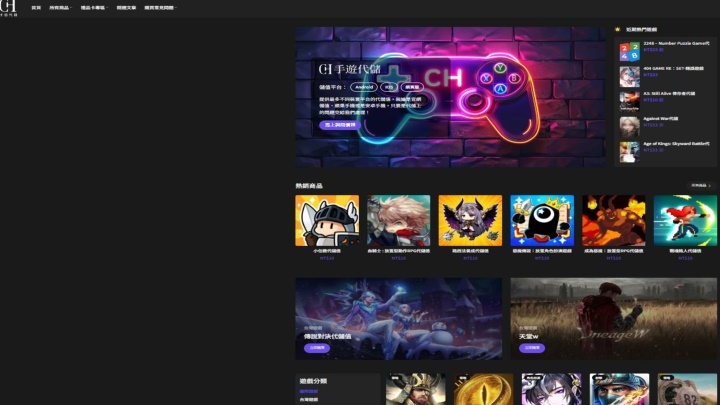This screenshot has width=720, height=405.
Task: Open the helmeted knight game icon
Action: (327, 220)
